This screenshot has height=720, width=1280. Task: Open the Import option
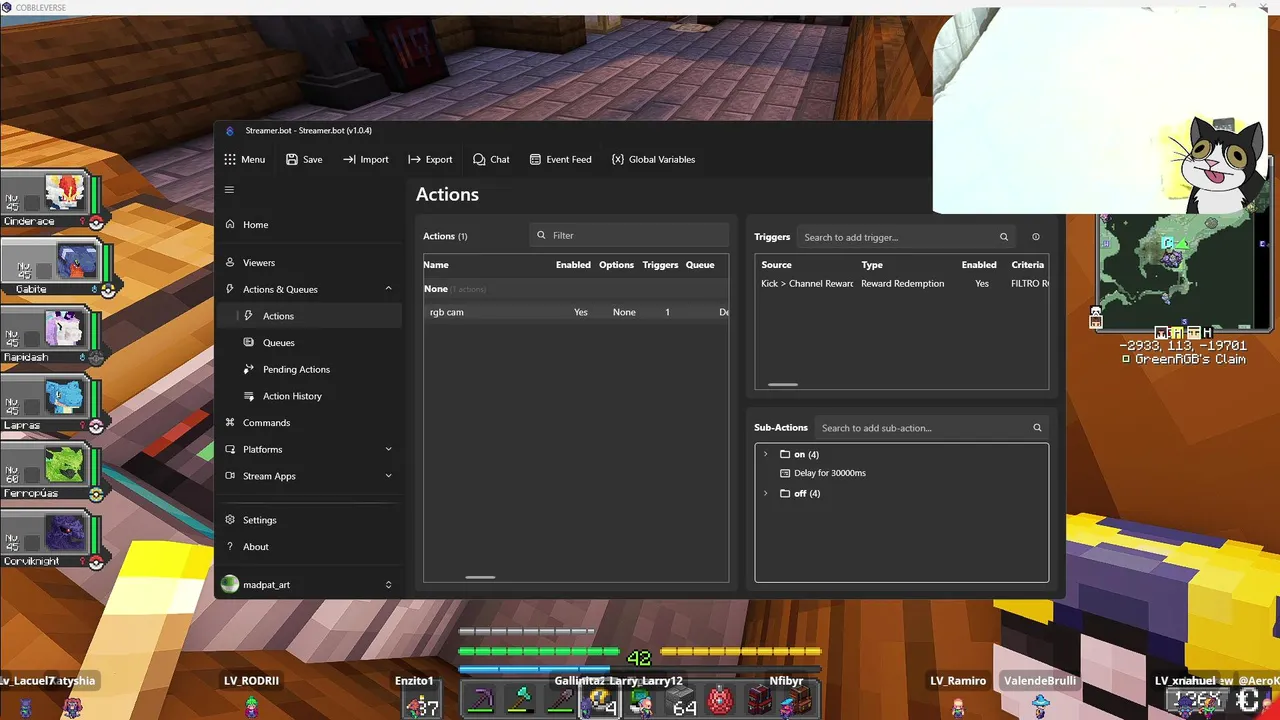(x=365, y=159)
